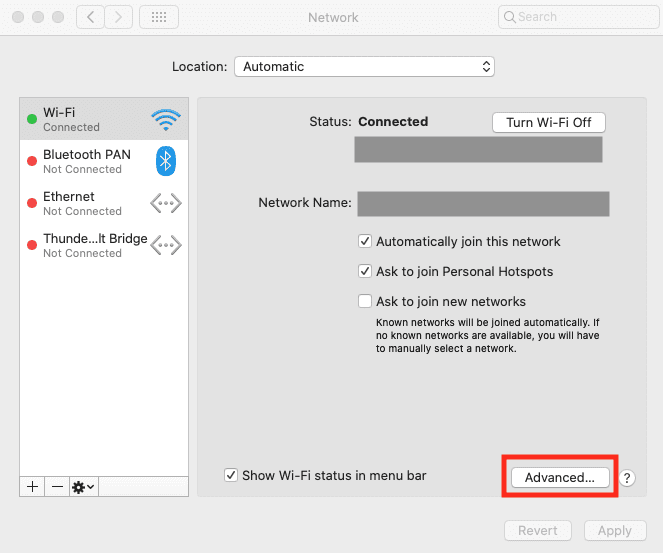Click the Bluetooth icon in service list
This screenshot has width=663, height=553.
pyautogui.click(x=166, y=161)
